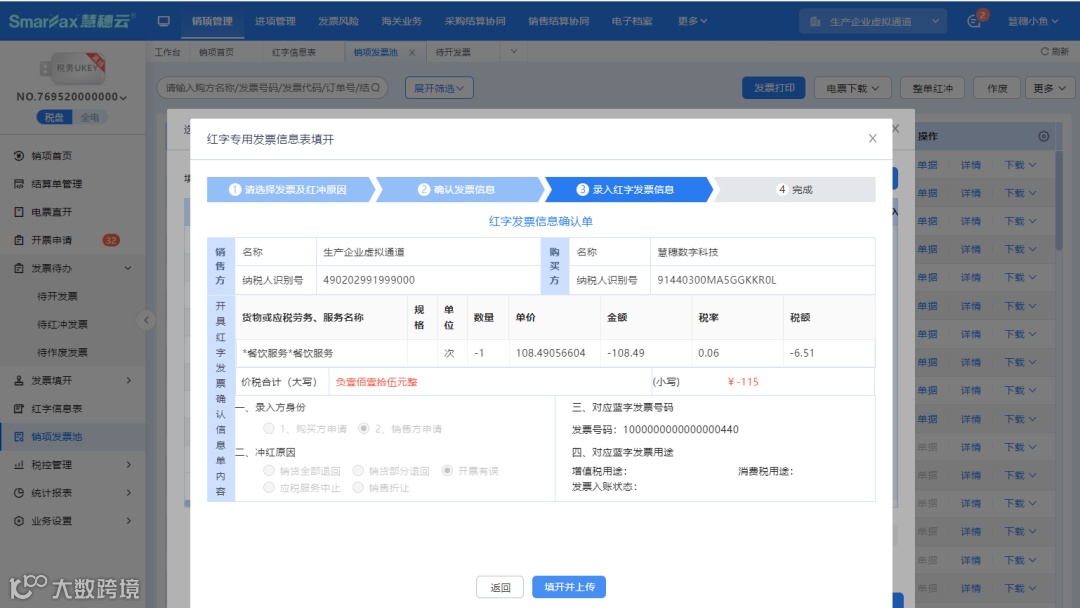The width and height of the screenshot is (1080, 608).
Task: Open the 发票风险 top menu
Action: (338, 21)
